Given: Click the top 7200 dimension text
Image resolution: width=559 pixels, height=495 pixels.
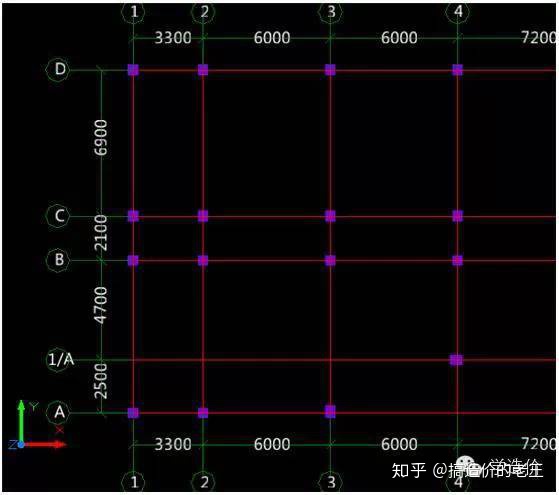Looking at the screenshot, I should [538, 38].
